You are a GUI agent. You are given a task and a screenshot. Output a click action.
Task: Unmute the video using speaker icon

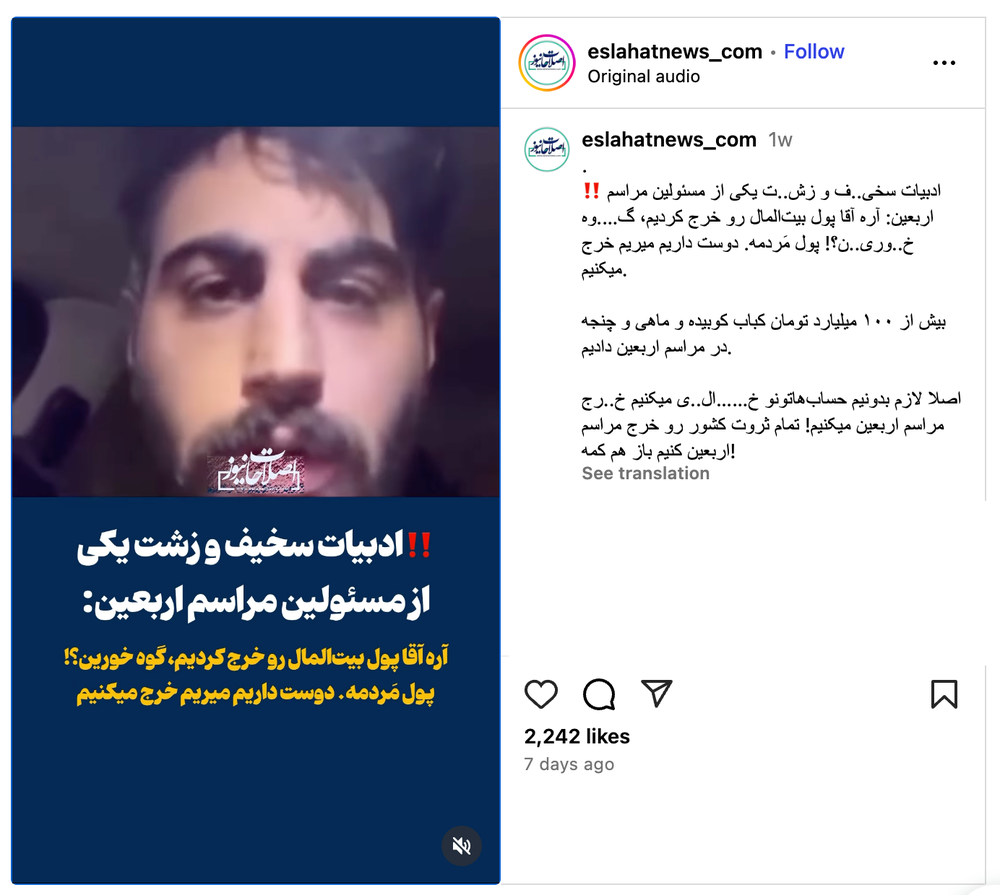click(462, 846)
